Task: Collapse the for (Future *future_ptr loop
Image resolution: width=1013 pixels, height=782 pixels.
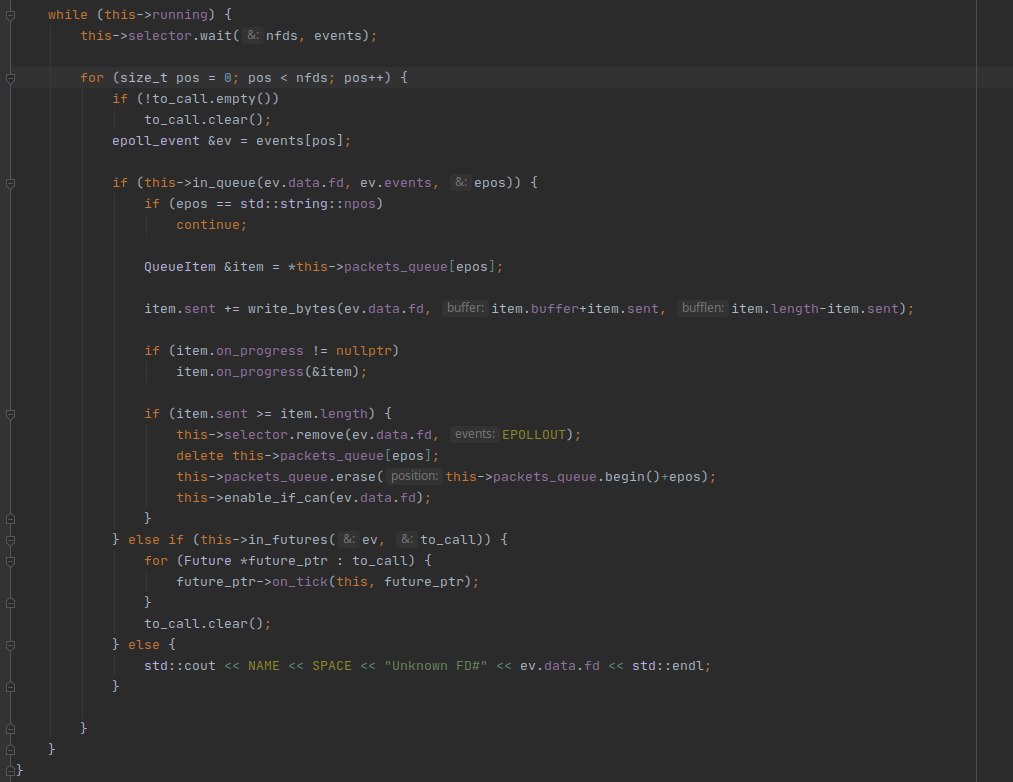Action: (10, 562)
